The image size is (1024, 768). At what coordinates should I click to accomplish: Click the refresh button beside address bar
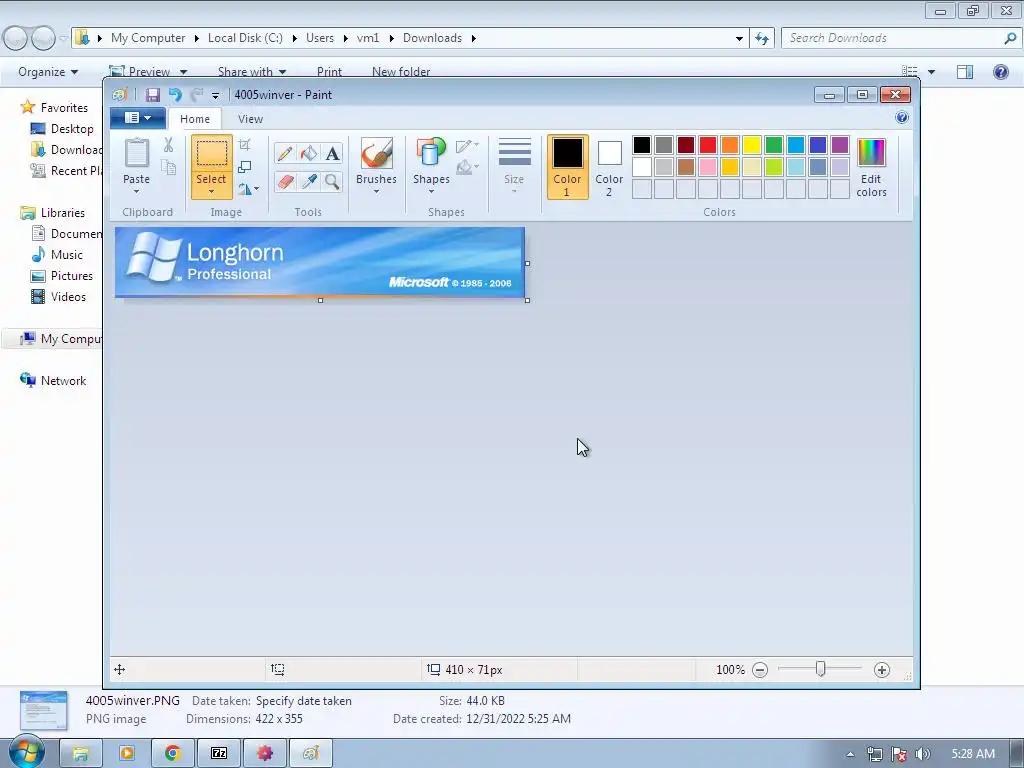[761, 39]
